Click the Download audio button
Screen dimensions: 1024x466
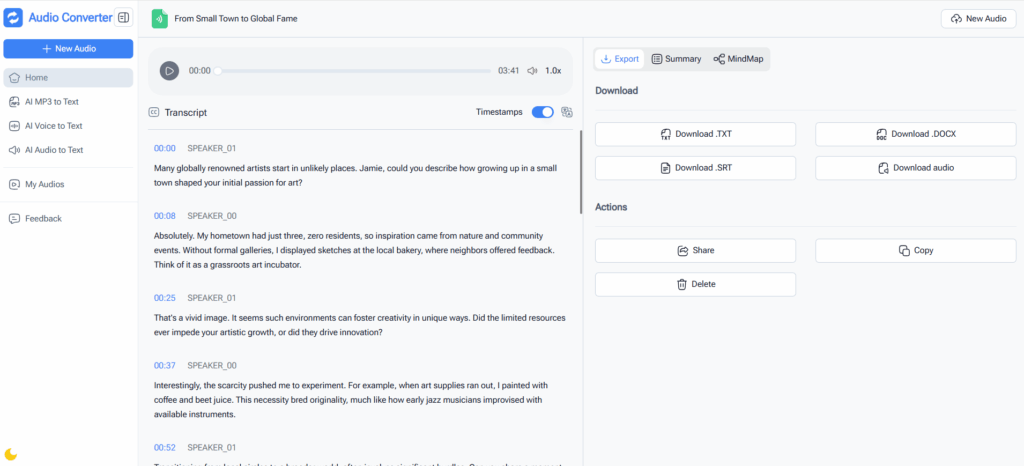point(916,168)
